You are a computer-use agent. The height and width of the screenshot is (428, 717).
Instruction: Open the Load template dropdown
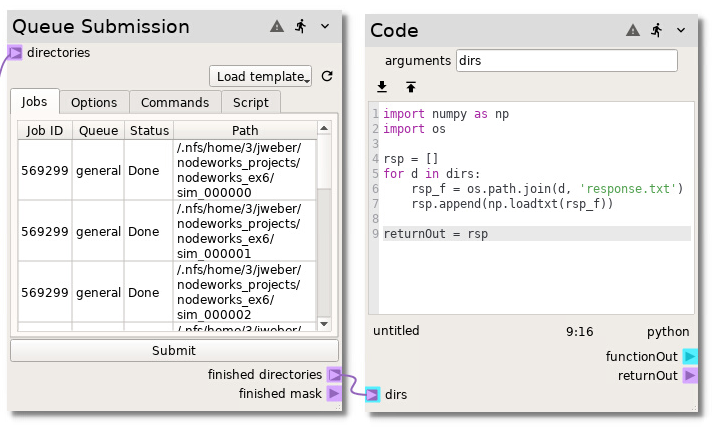(261, 77)
